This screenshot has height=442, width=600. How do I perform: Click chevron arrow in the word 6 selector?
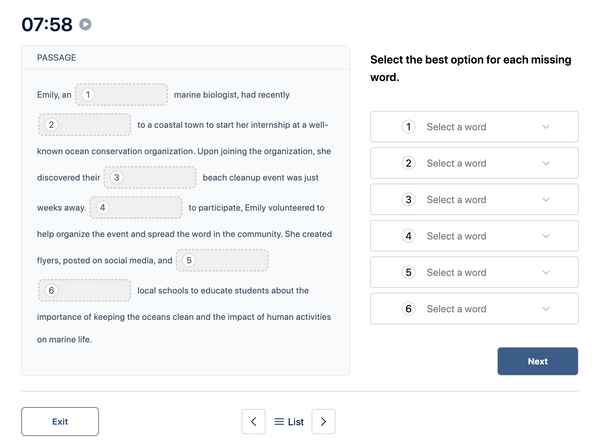click(x=546, y=309)
